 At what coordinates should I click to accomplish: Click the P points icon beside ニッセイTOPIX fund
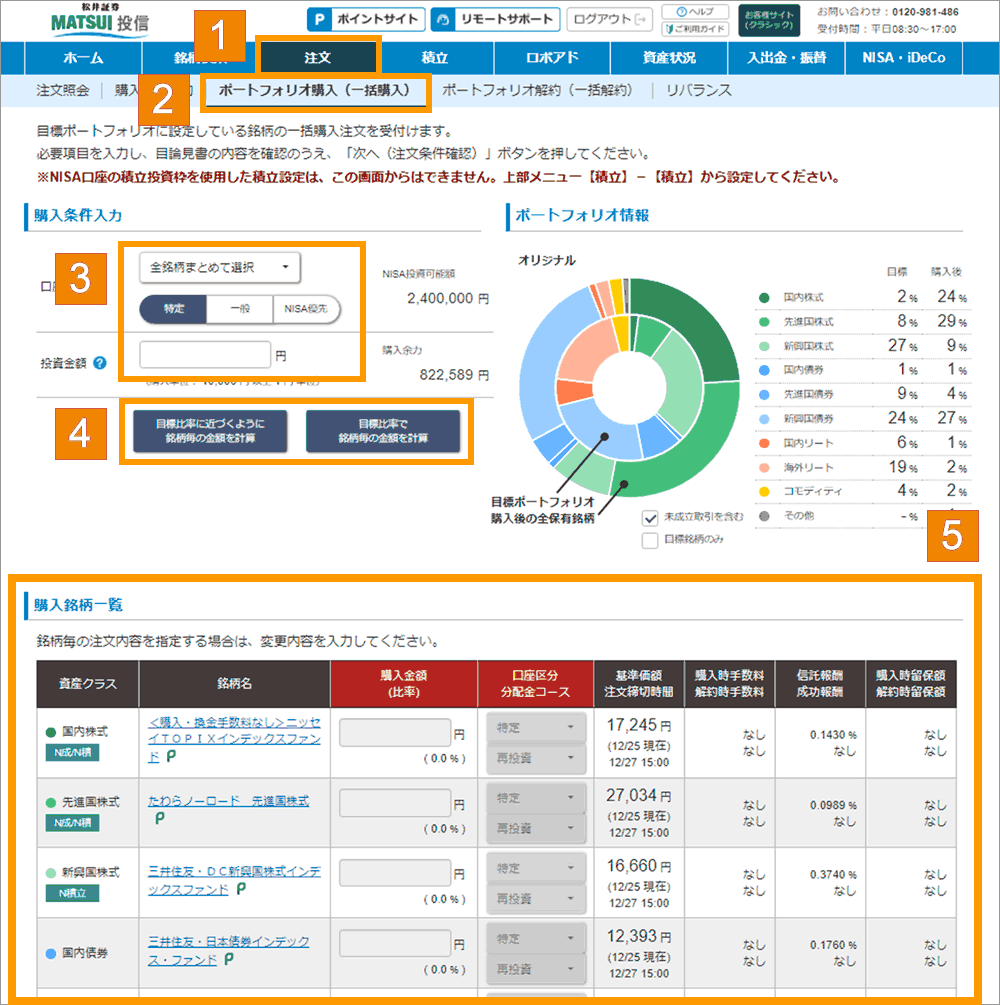point(171,757)
